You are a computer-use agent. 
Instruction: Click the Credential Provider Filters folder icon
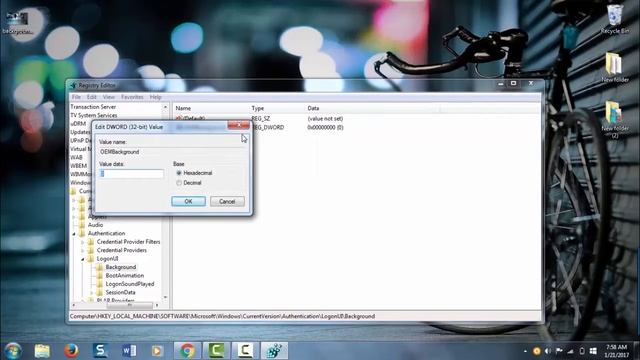pyautogui.click(x=91, y=242)
